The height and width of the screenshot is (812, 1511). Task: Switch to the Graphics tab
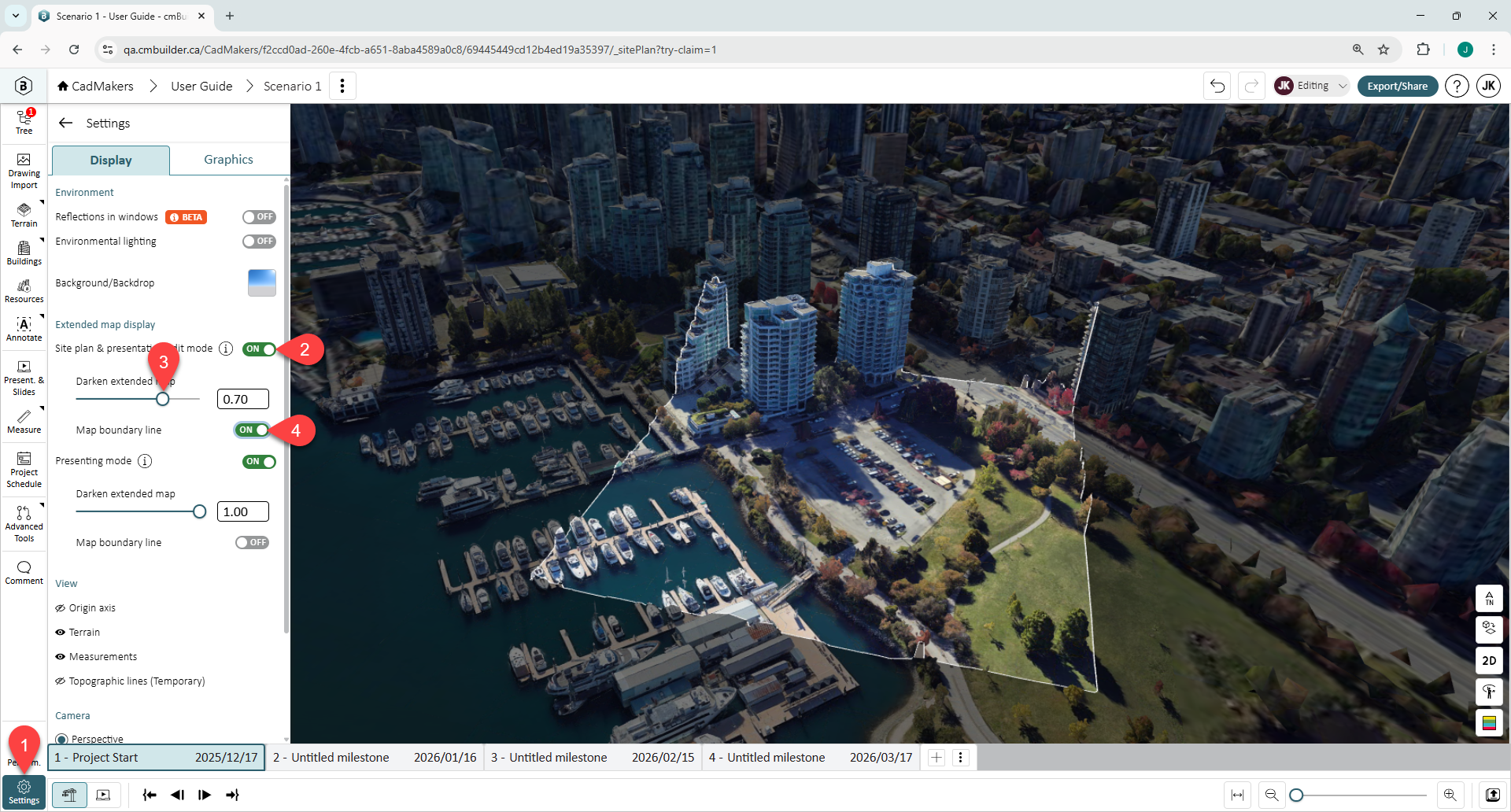coord(228,160)
